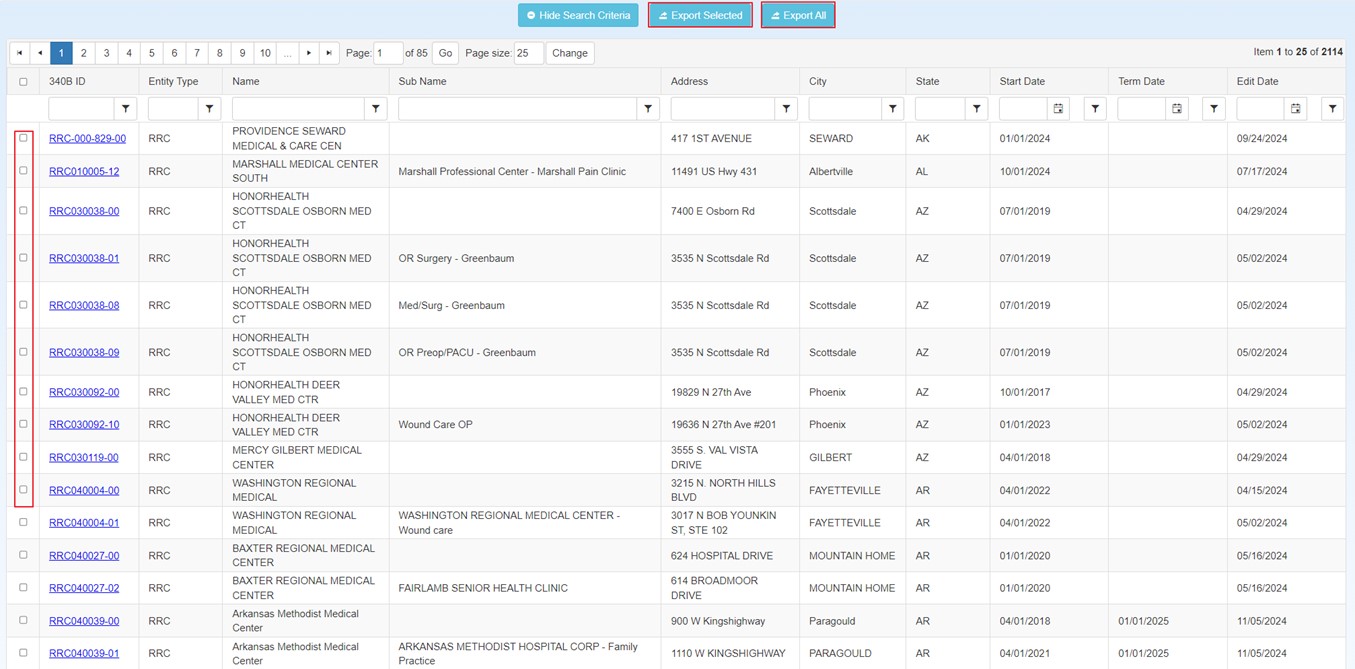Viewport: 1355px width, 669px height.
Task: Focus the Sub Name filter text box
Action: click(517, 108)
